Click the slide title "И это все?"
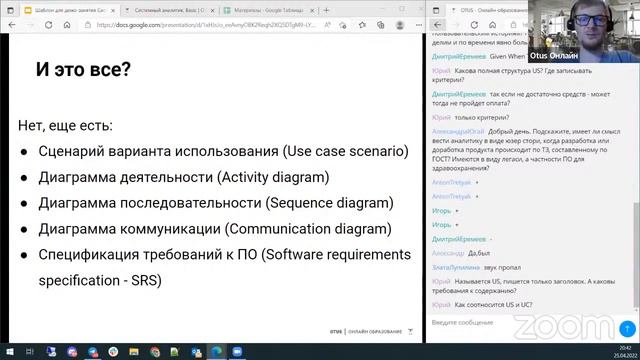 point(83,69)
